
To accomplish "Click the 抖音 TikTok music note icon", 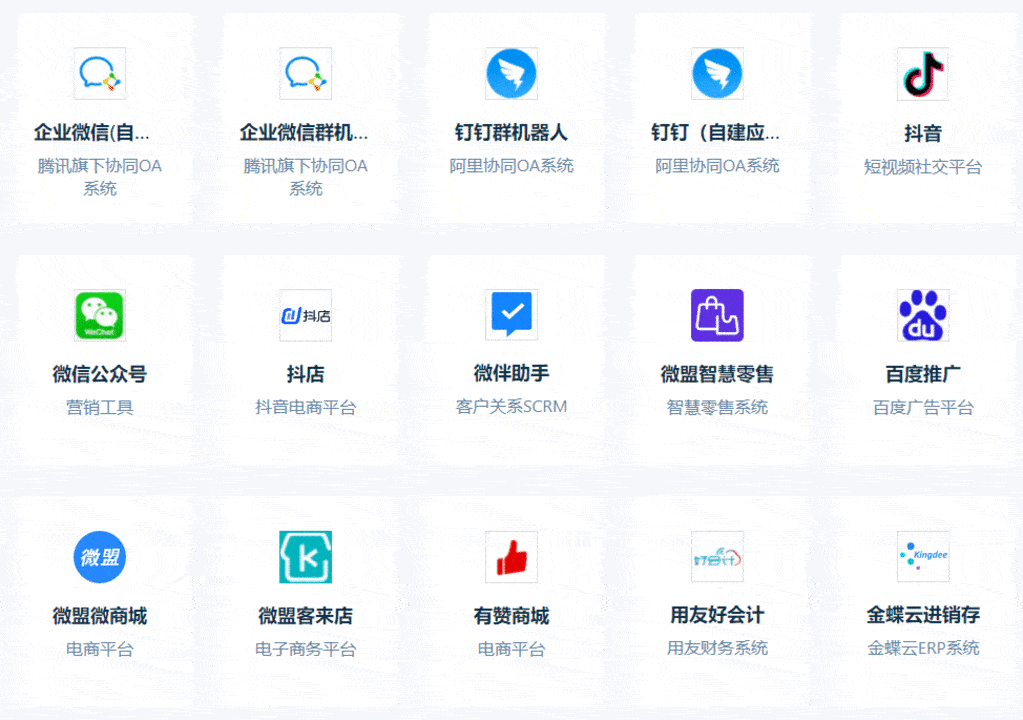I will 921,73.
